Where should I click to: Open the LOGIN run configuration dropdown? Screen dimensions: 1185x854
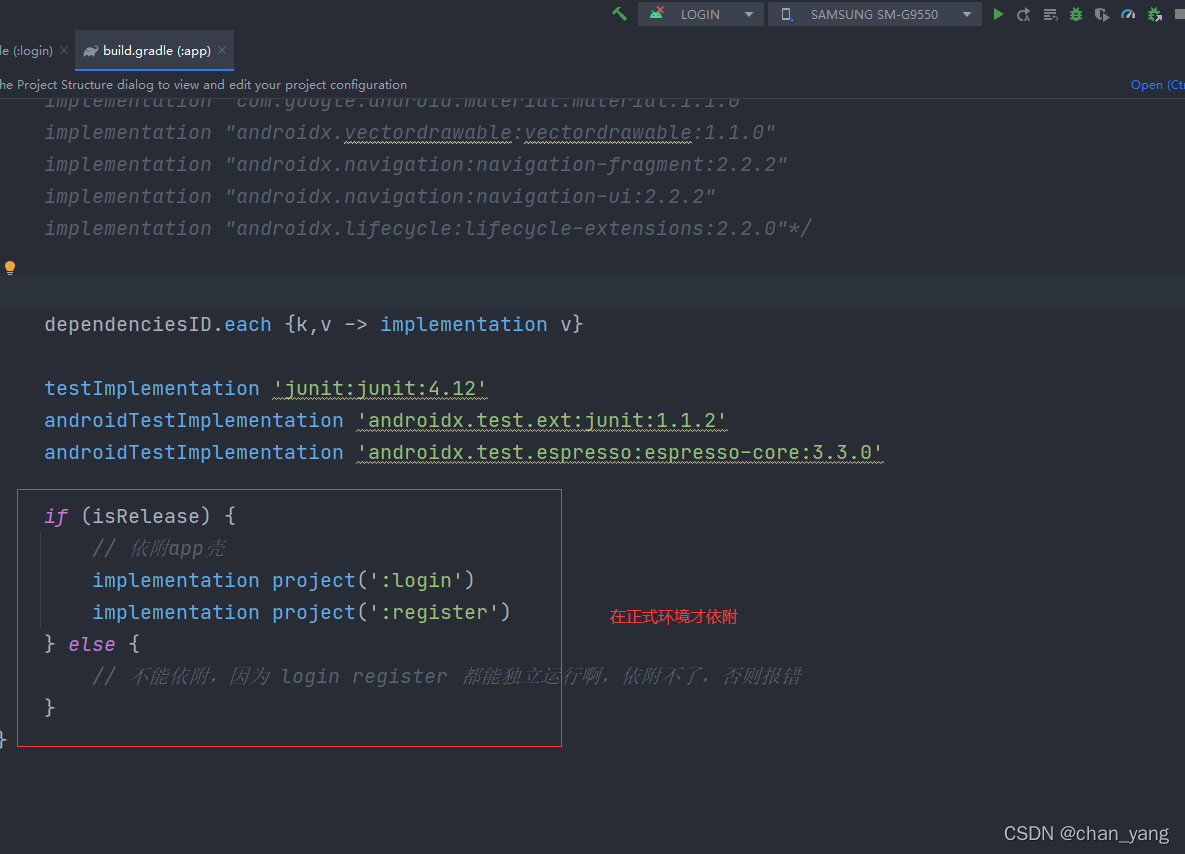point(701,14)
